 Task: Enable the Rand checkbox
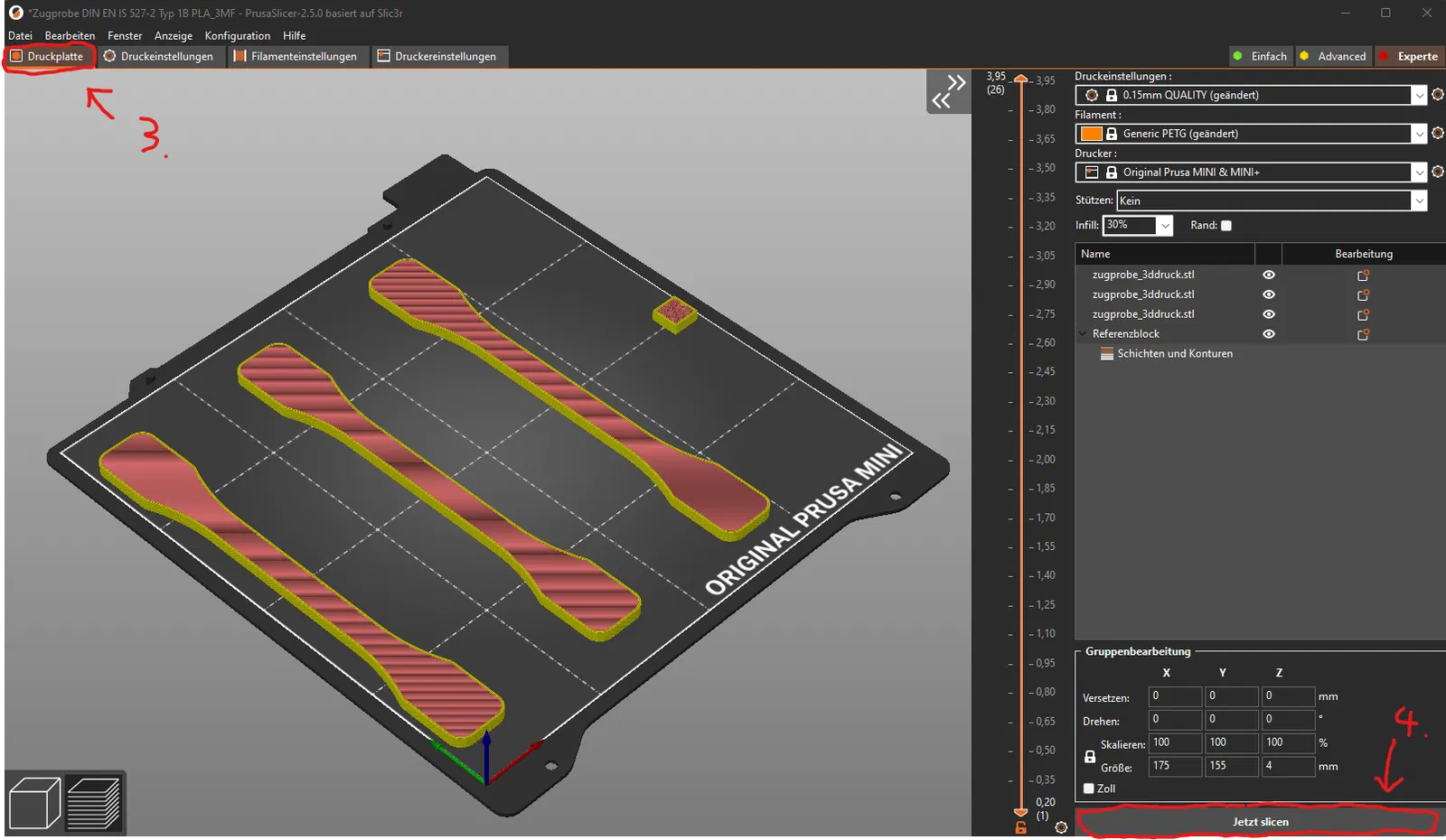point(1226,226)
